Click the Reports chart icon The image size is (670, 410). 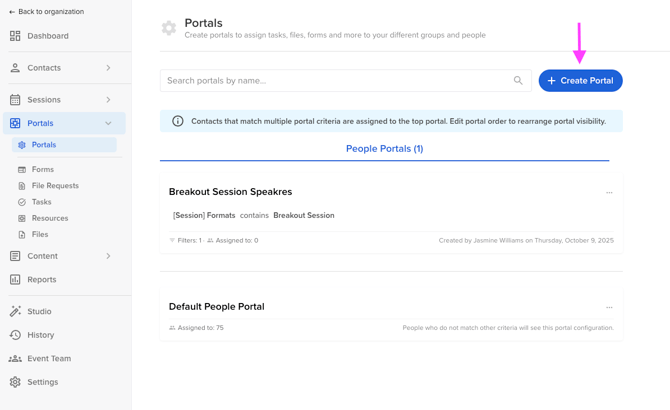15,280
